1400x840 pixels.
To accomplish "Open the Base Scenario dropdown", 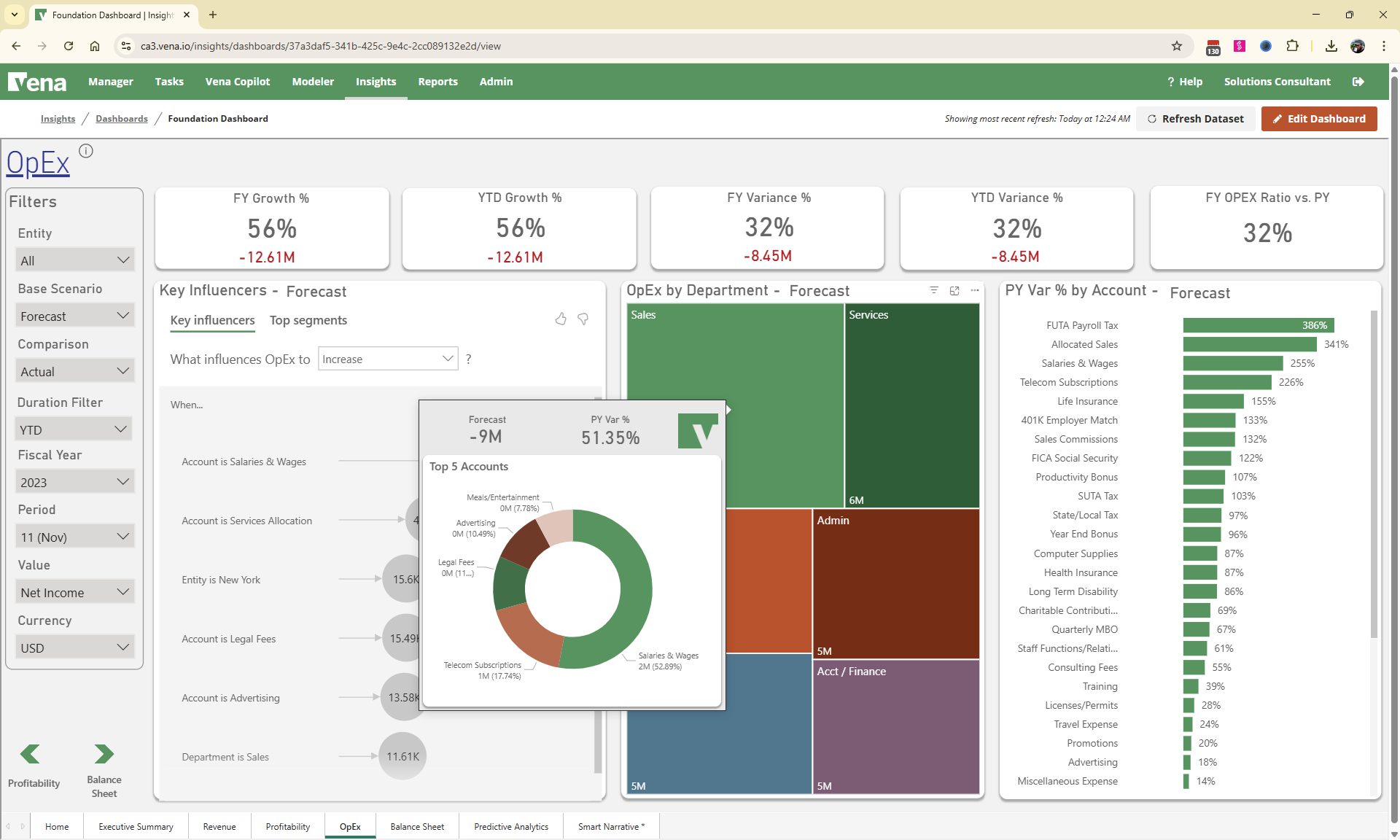I will click(74, 315).
